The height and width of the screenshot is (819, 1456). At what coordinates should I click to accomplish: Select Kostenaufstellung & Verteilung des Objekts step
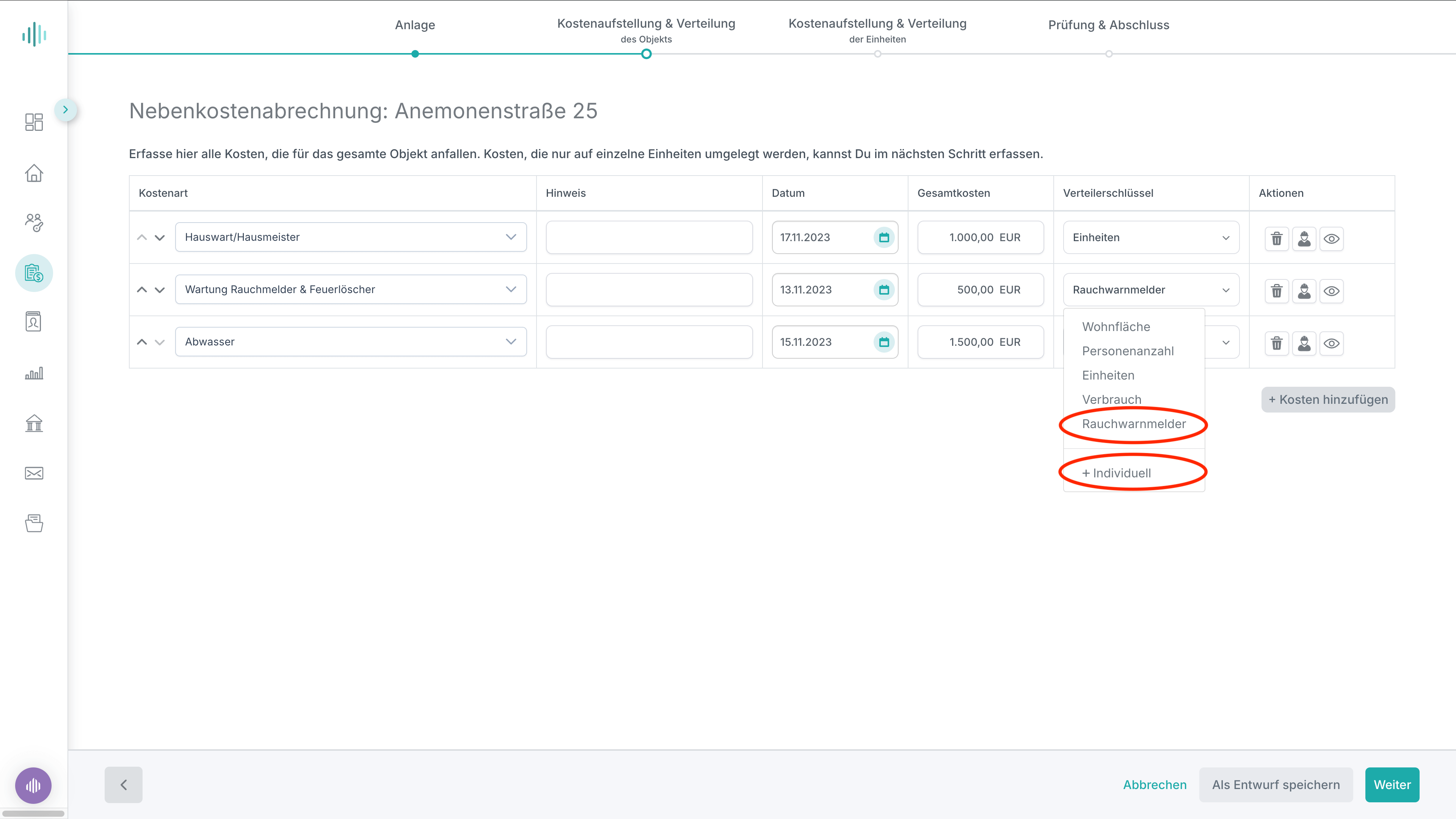click(646, 30)
